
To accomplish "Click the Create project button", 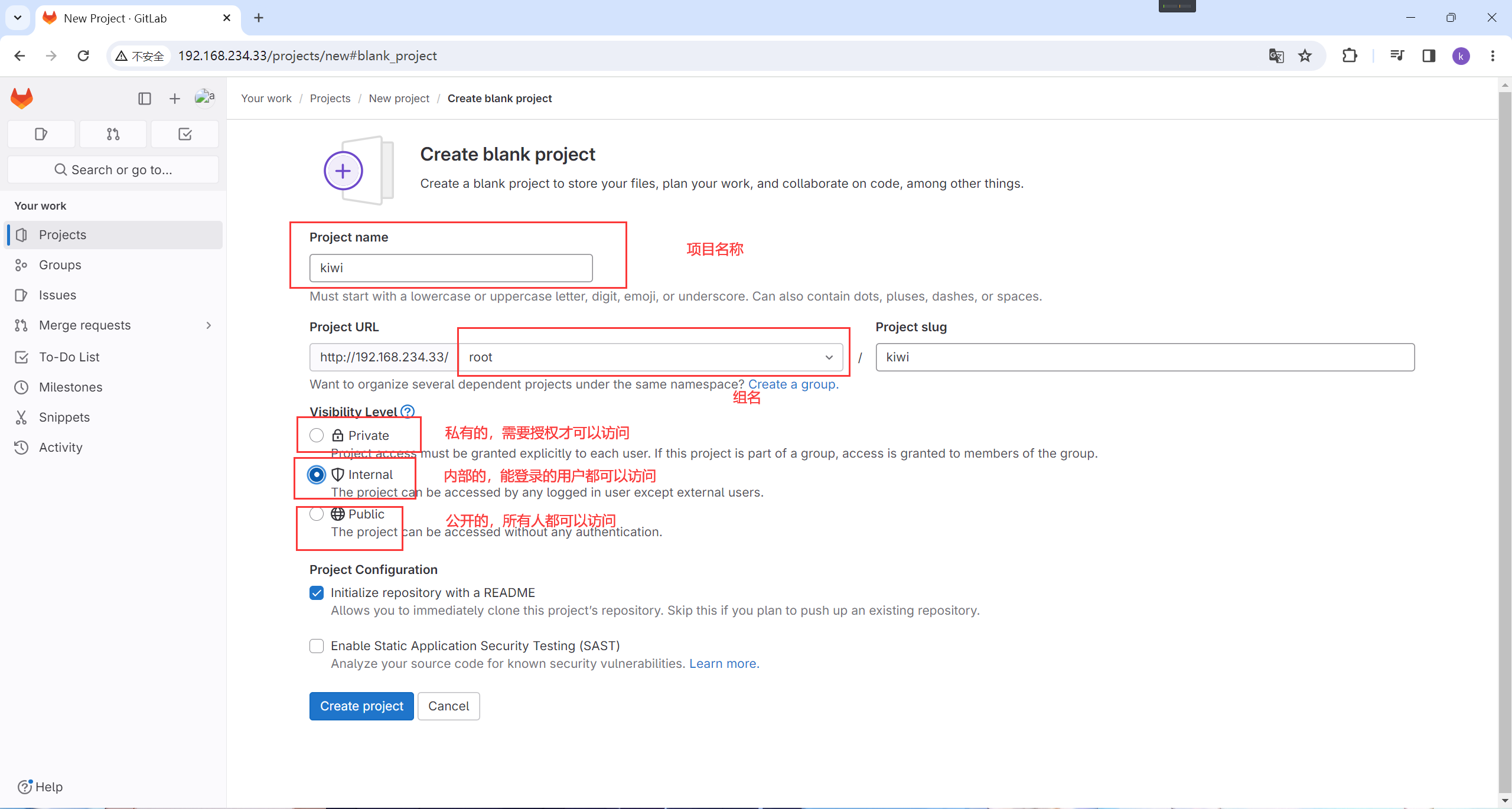I will click(361, 706).
